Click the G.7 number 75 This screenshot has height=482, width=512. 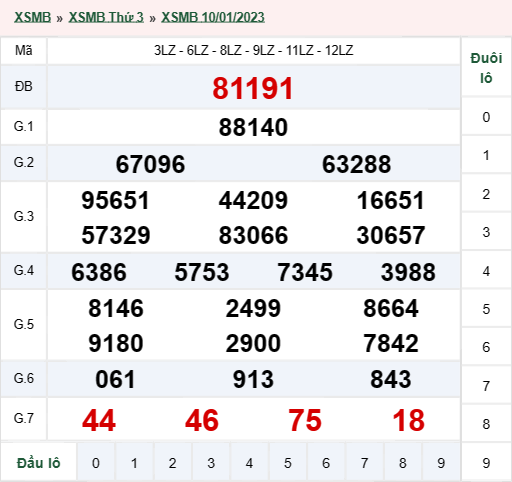pos(305,420)
